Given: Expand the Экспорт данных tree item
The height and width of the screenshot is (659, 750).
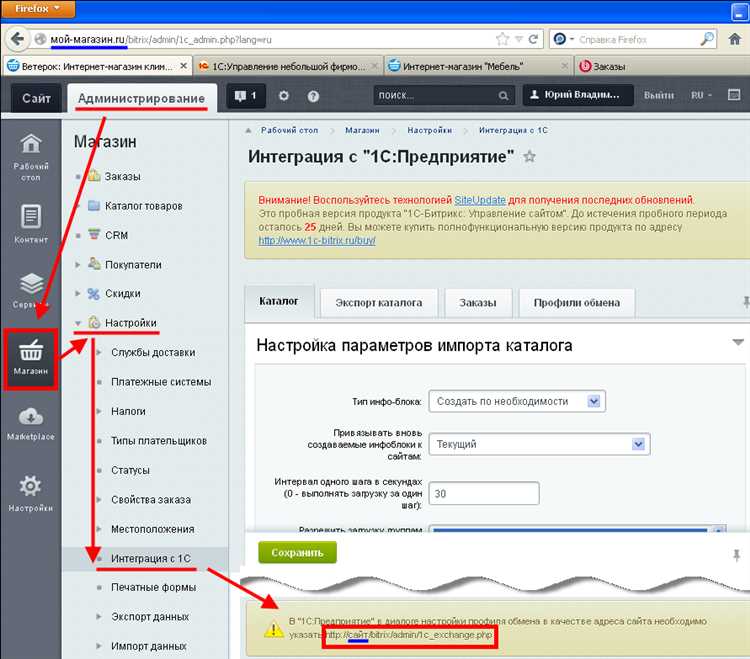Looking at the screenshot, I should click(x=99, y=617).
